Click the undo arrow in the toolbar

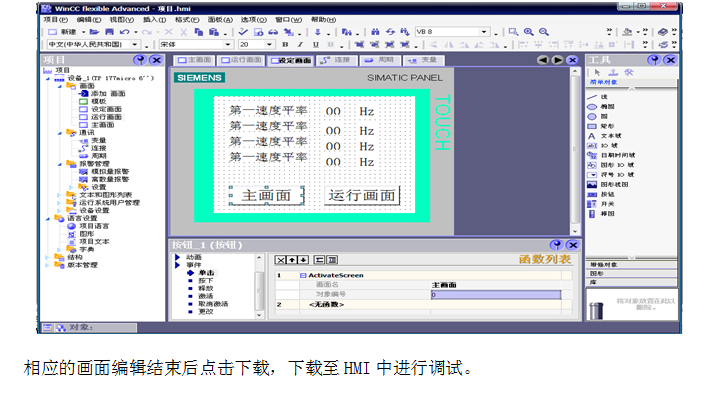pyautogui.click(x=124, y=32)
